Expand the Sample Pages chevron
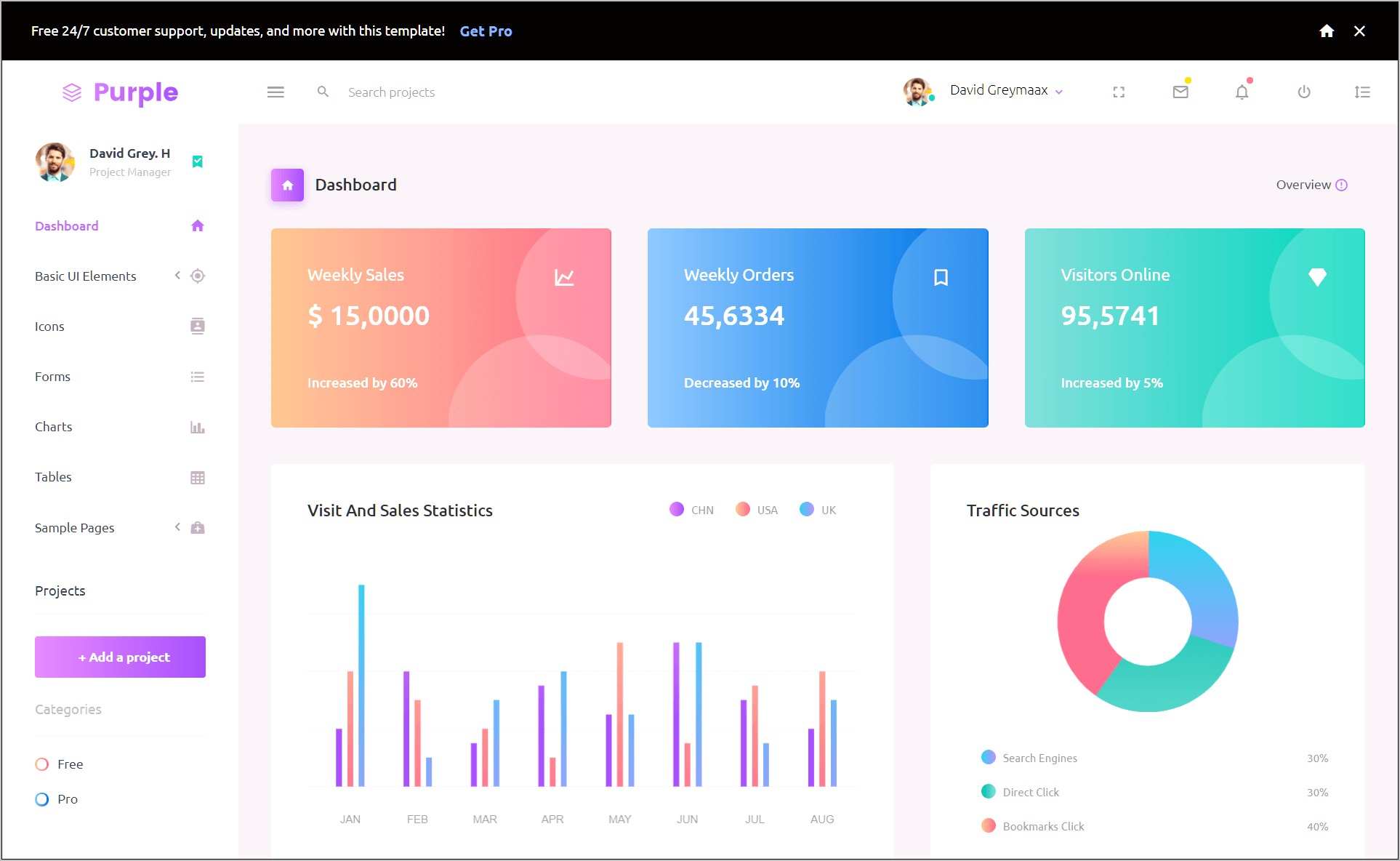The height and width of the screenshot is (861, 1400). (177, 527)
